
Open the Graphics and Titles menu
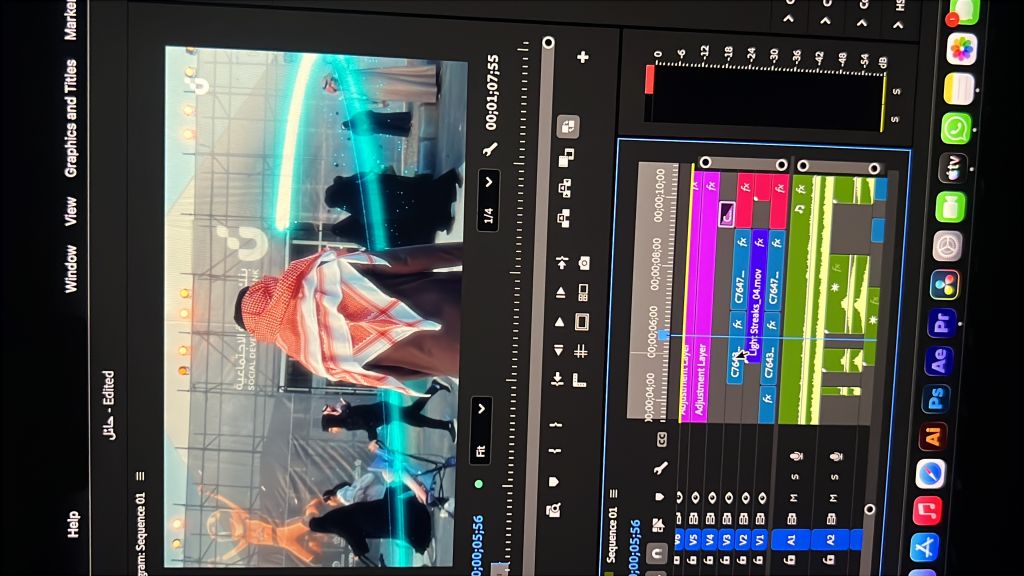[71, 118]
